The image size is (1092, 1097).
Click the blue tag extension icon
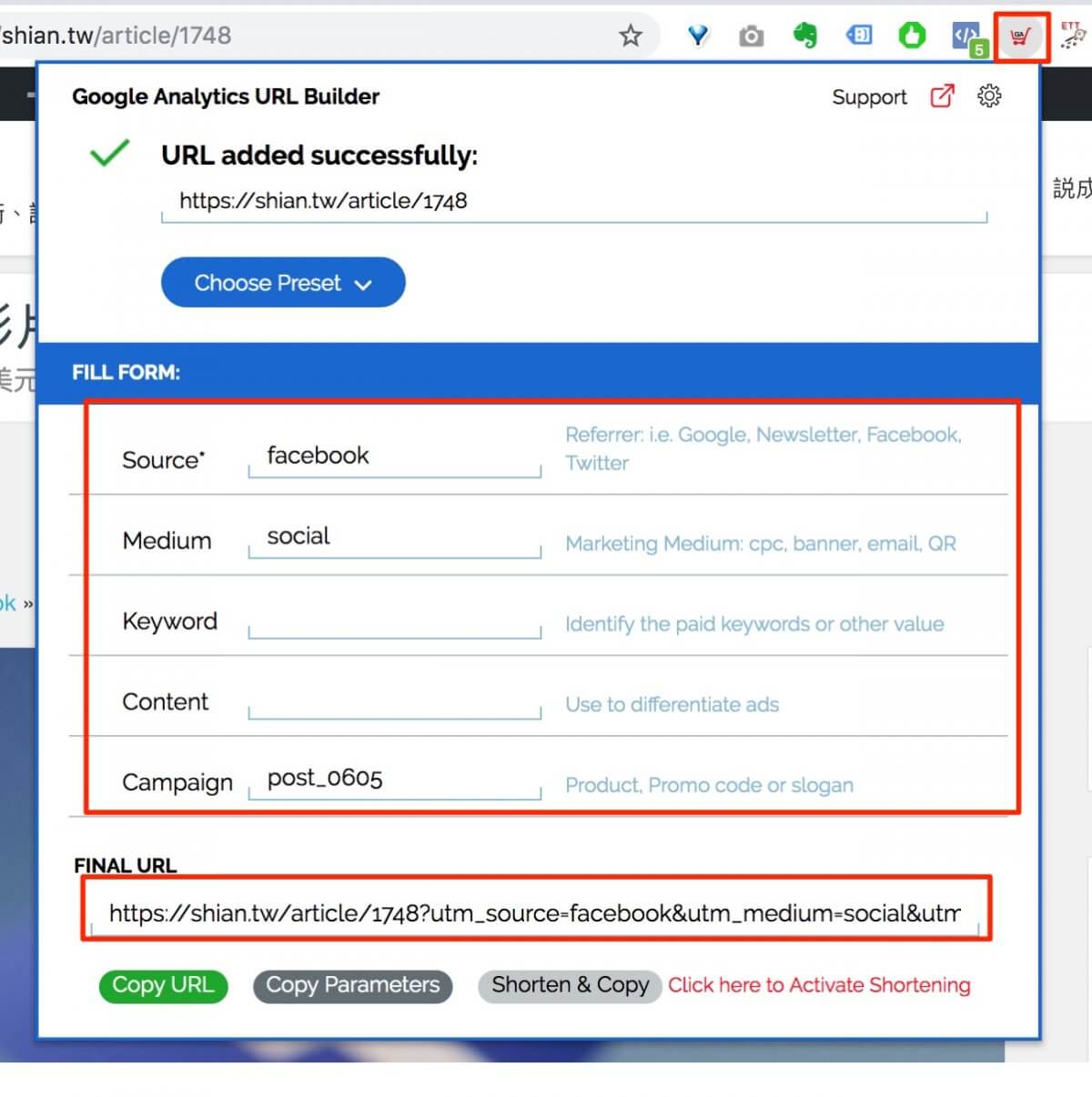[x=858, y=36]
